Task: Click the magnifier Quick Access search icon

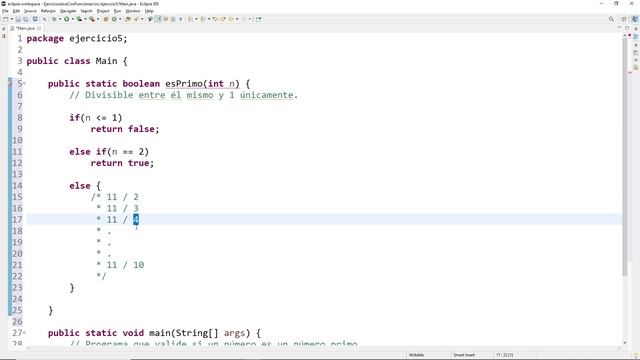Action: click(x=611, y=19)
